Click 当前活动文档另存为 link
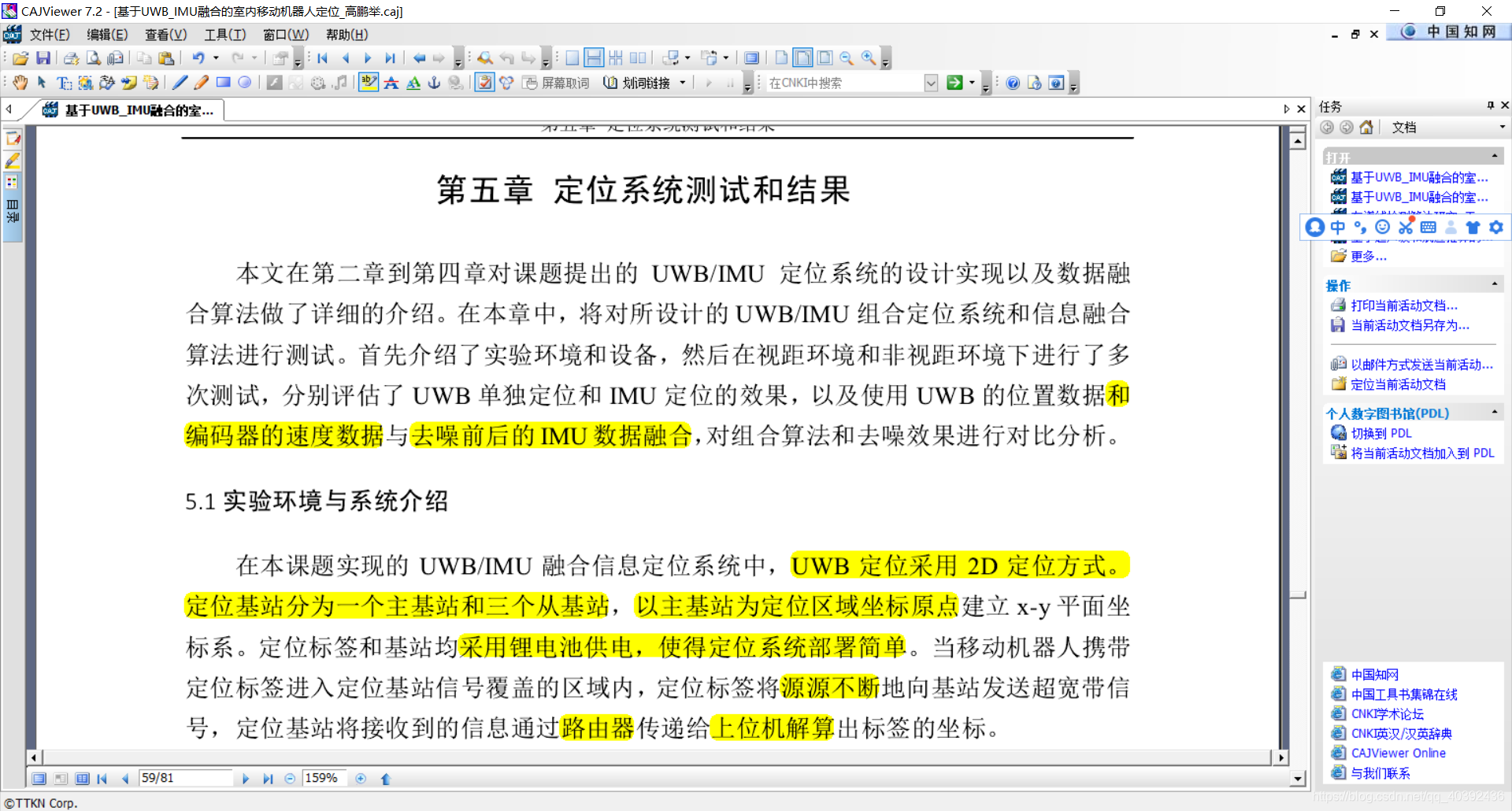Image resolution: width=1512 pixels, height=811 pixels. pos(1410,325)
